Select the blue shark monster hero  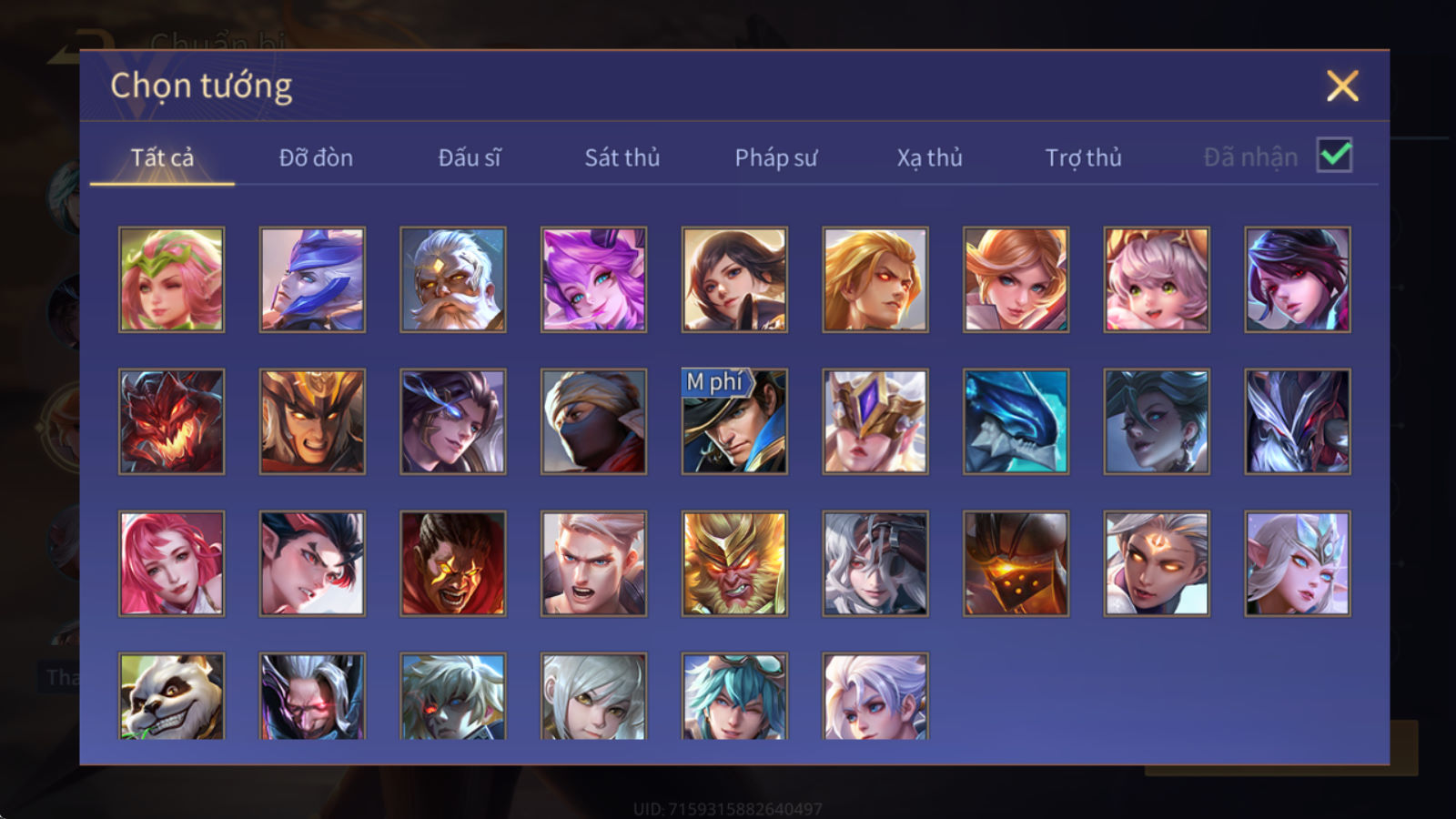(x=1016, y=421)
